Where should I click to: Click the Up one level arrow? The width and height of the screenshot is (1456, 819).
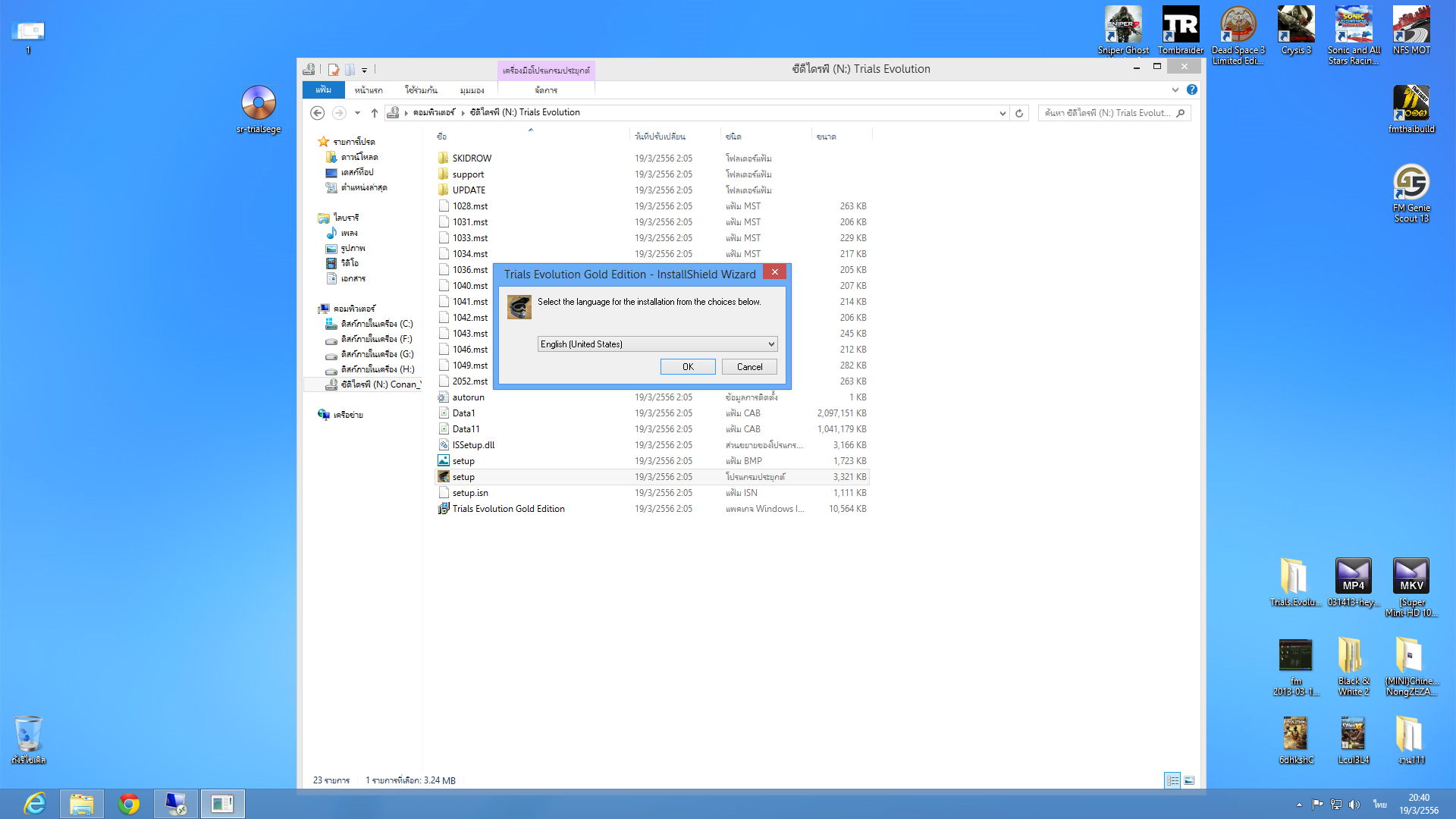374,113
